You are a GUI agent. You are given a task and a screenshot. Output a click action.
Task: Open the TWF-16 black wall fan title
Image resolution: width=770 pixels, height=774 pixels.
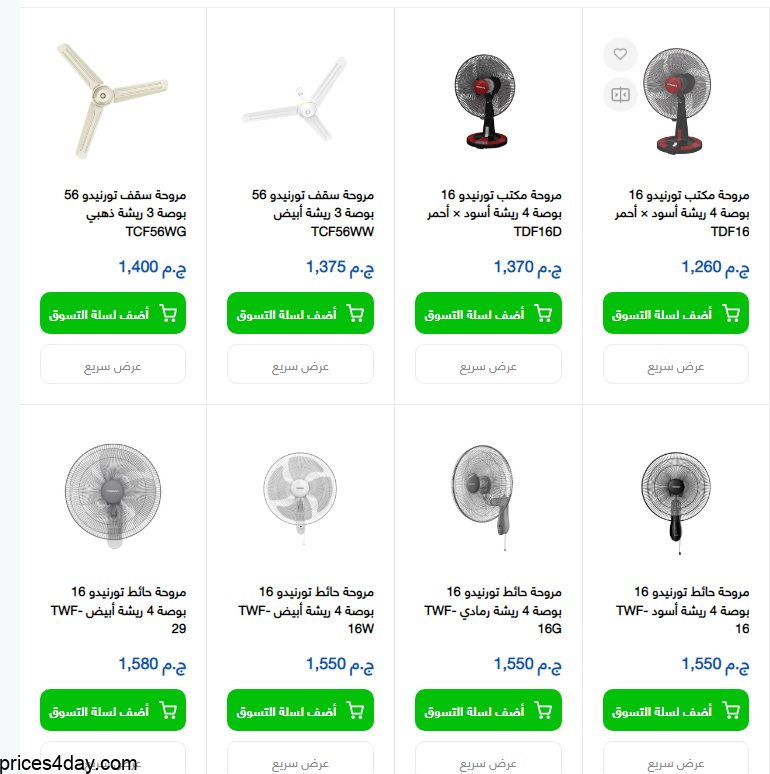click(683, 610)
